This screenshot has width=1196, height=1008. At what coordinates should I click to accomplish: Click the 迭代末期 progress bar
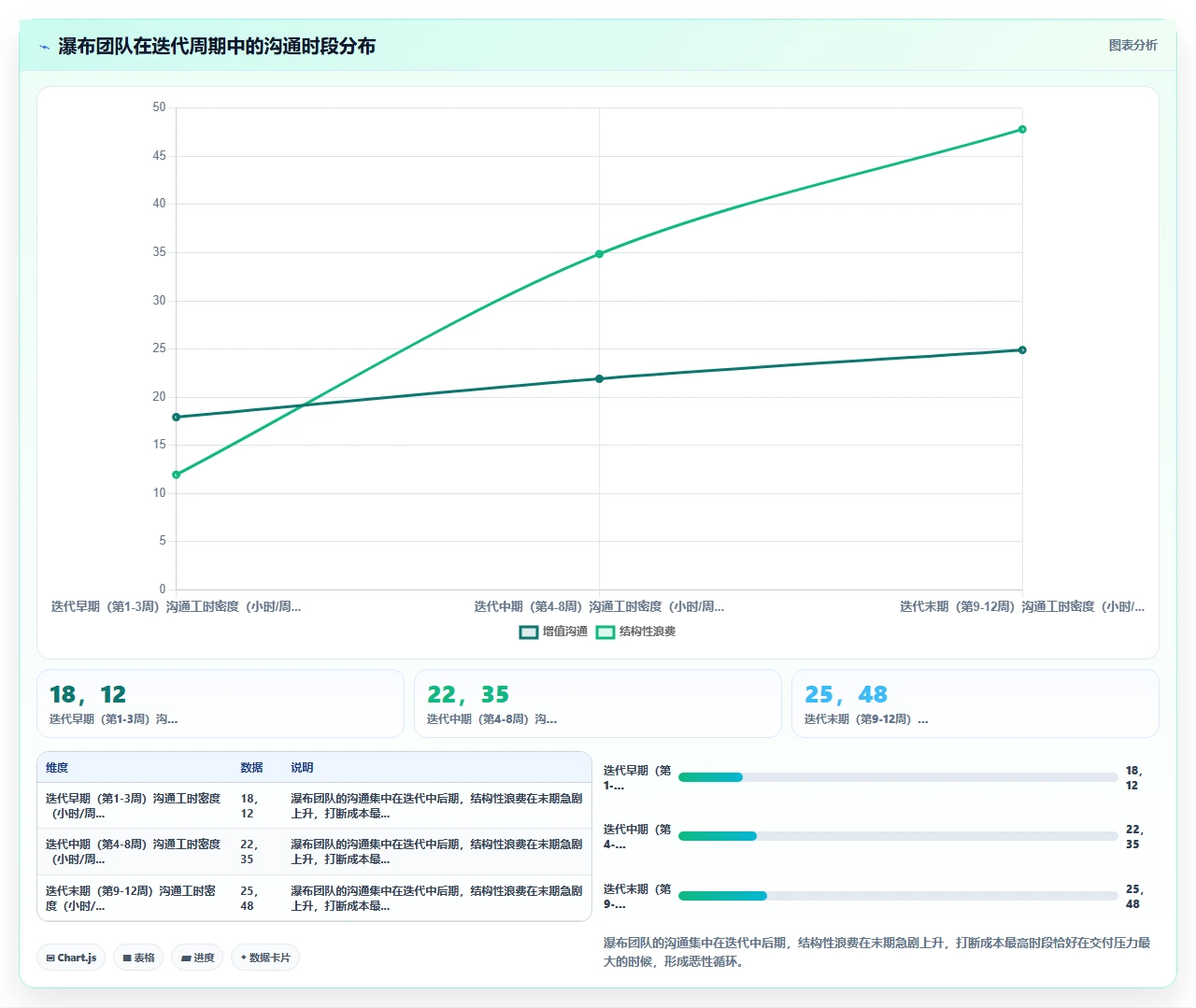pos(898,896)
